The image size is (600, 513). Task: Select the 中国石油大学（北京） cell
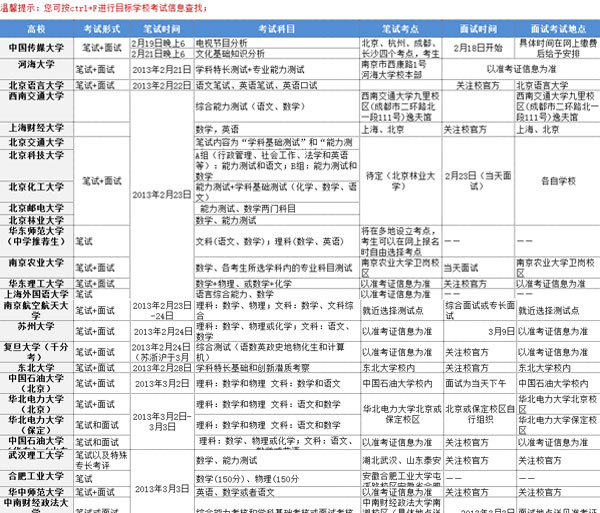coord(36,383)
